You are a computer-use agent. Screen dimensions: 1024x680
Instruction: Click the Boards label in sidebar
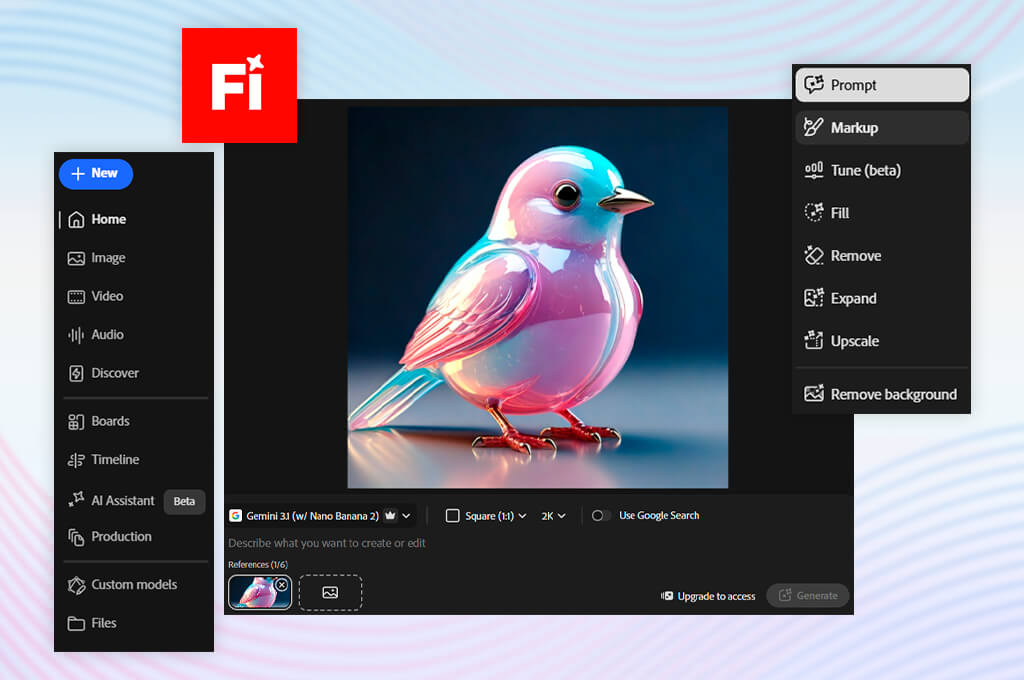pos(110,421)
